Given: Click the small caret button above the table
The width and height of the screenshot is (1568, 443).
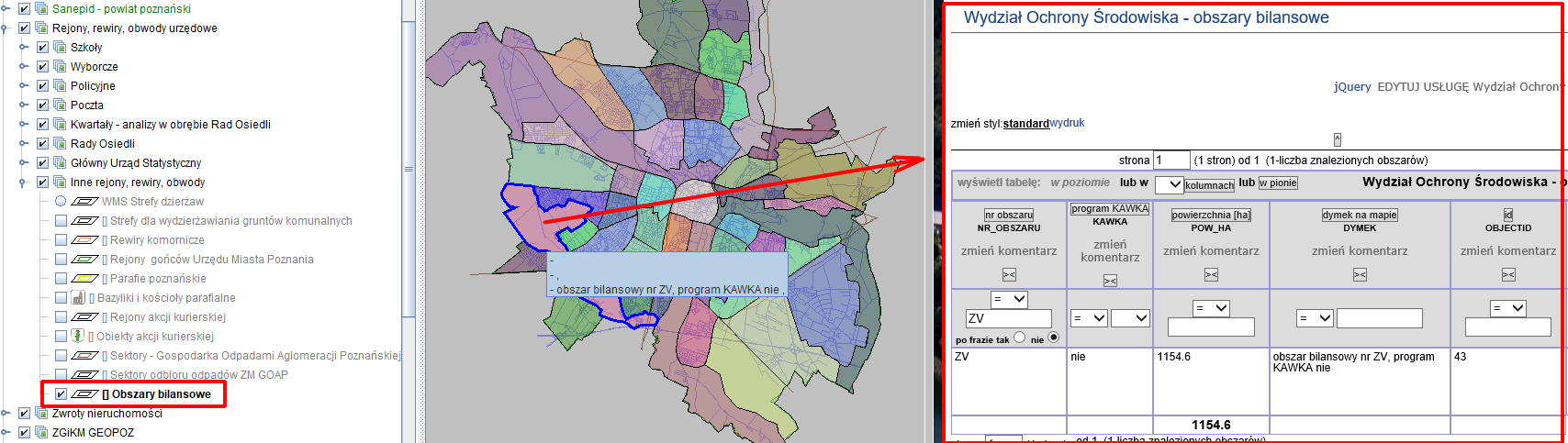Looking at the screenshot, I should pos(1337,139).
